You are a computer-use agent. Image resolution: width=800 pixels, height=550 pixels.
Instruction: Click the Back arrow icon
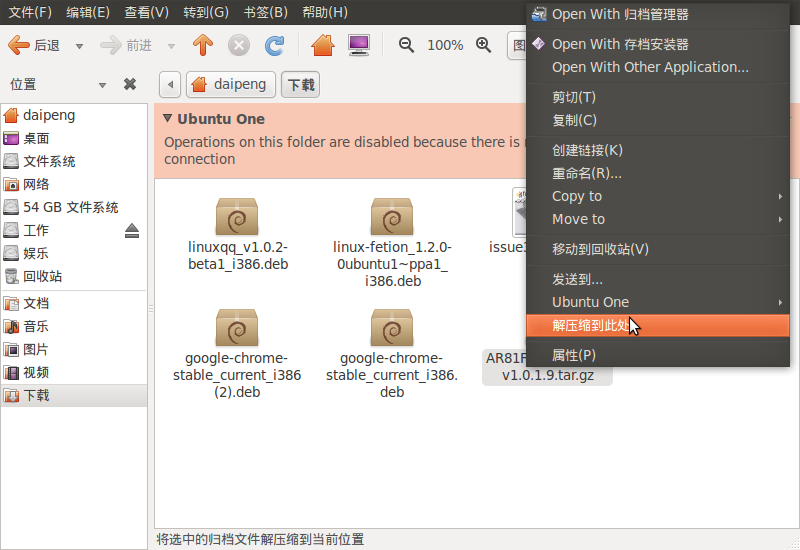tap(19, 45)
